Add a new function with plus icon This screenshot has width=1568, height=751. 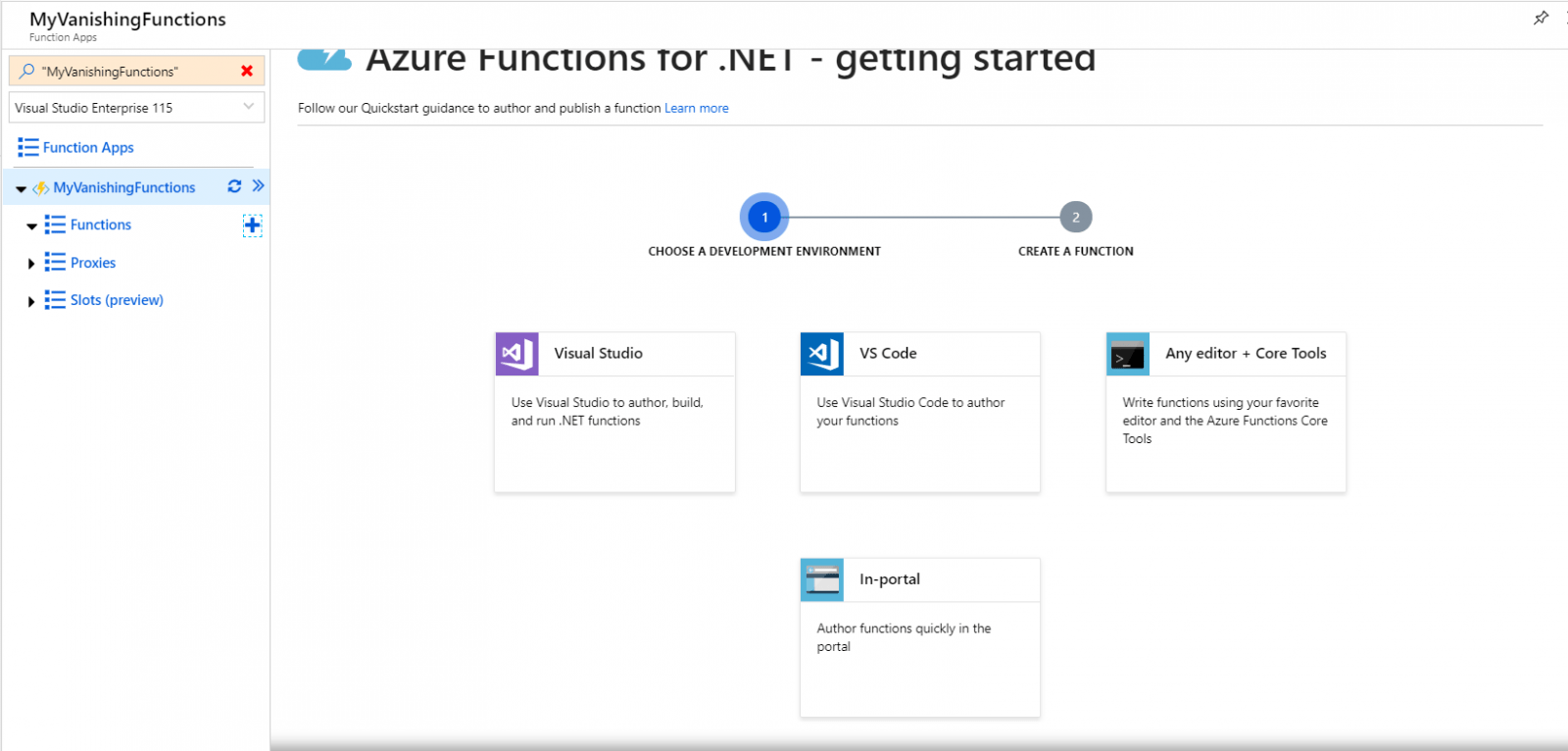(x=253, y=225)
